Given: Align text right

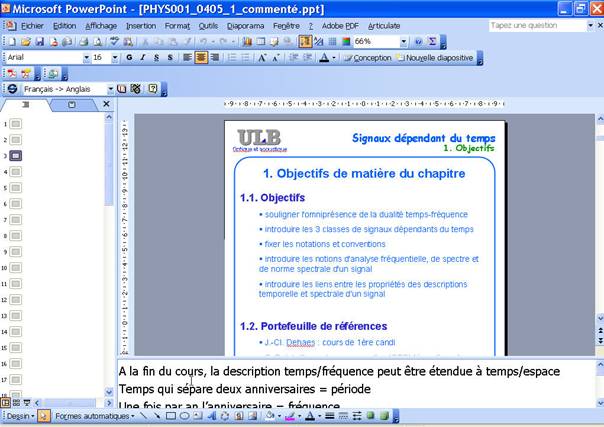Looking at the screenshot, I should point(215,58).
